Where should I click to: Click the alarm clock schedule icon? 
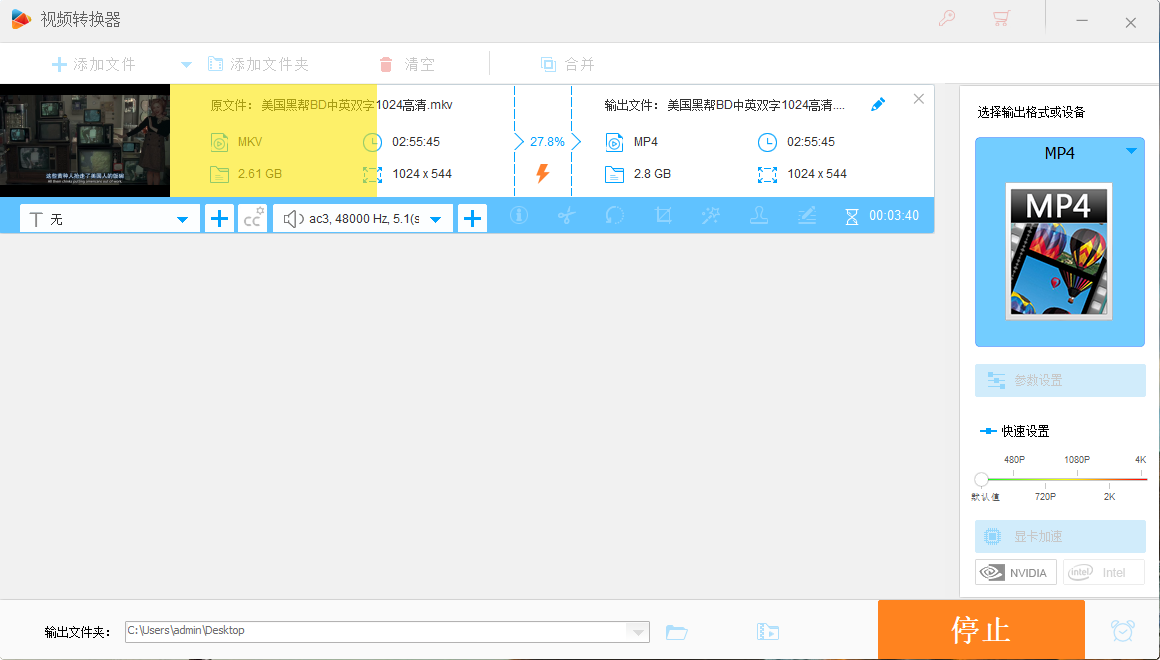point(1122,630)
